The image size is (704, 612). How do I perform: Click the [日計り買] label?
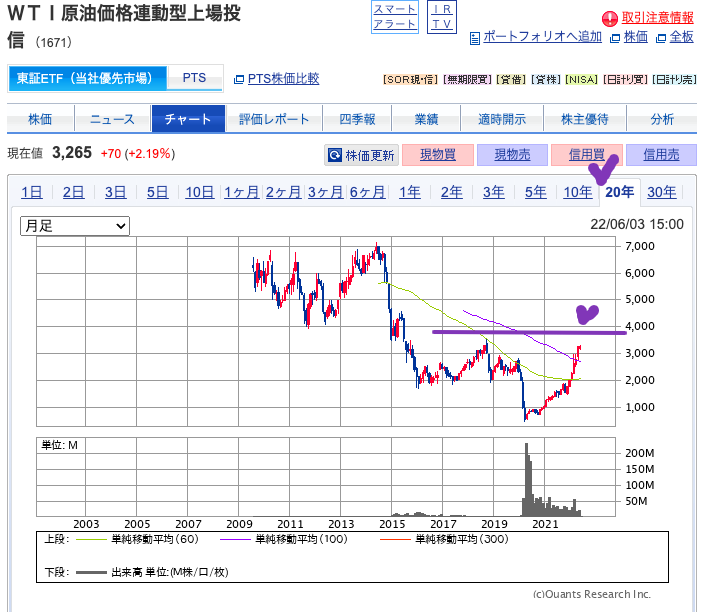pyautogui.click(x=625, y=79)
